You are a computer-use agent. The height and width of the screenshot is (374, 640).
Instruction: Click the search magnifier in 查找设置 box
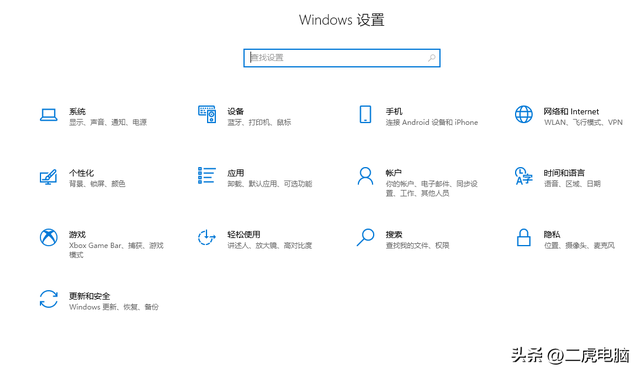pos(431,58)
